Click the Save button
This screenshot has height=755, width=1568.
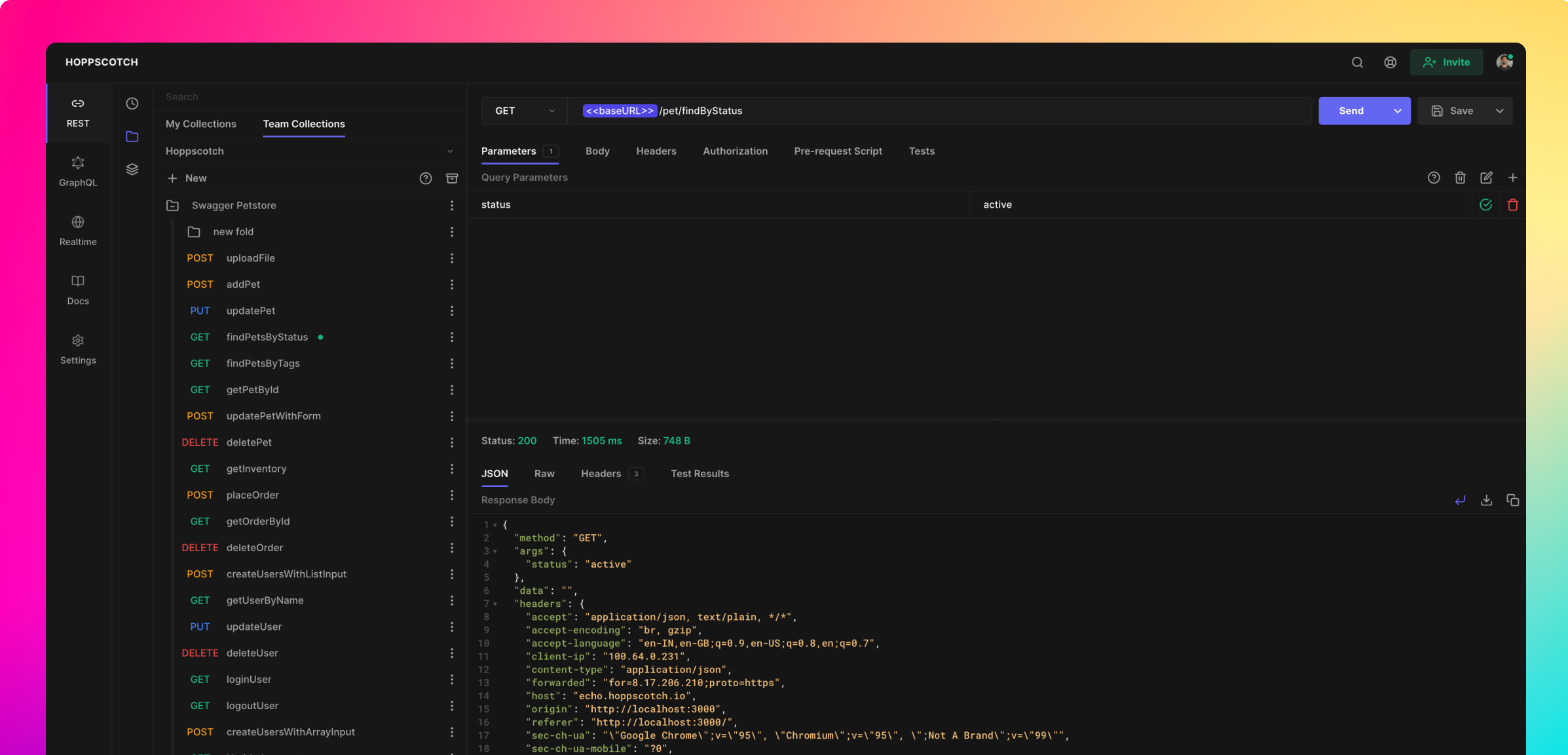[x=1452, y=111]
